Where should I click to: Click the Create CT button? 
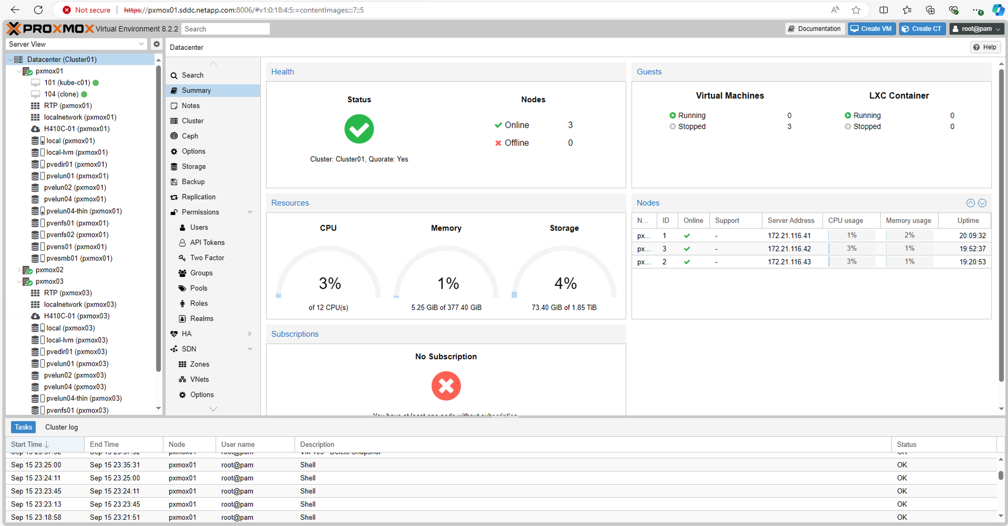921,29
